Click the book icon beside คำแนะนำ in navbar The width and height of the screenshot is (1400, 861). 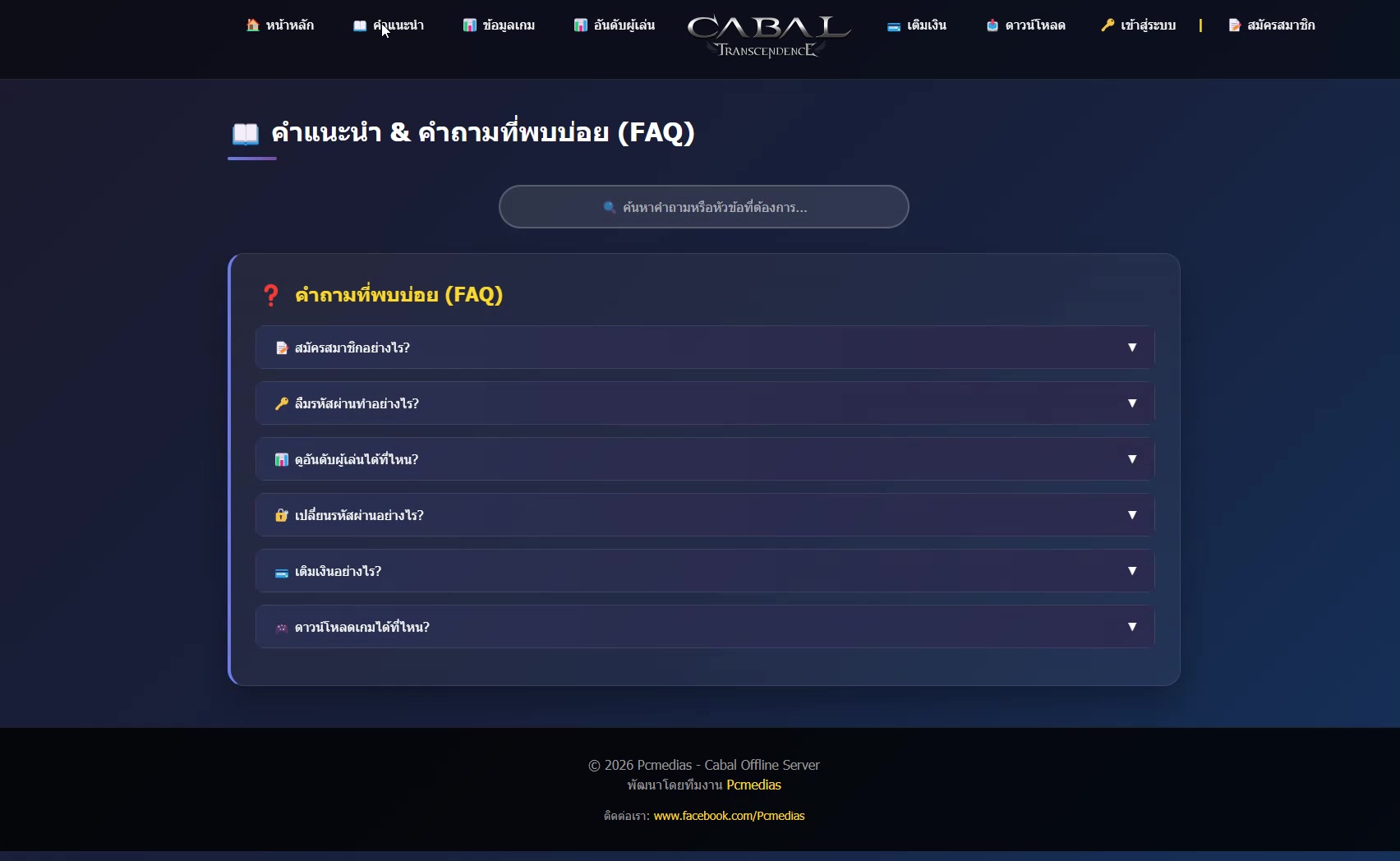tap(360, 25)
